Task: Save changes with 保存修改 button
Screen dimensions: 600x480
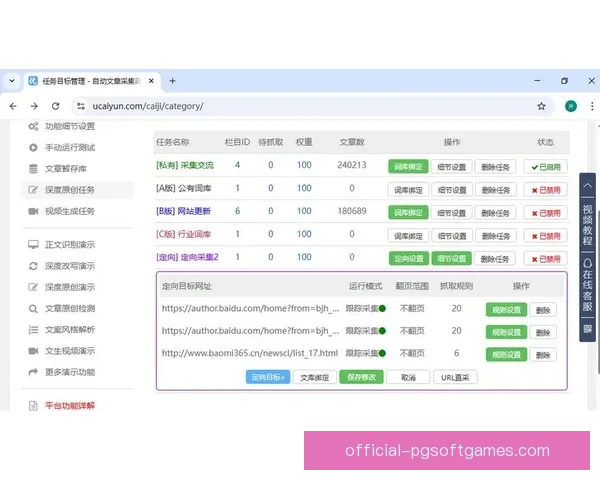Action: (362, 377)
